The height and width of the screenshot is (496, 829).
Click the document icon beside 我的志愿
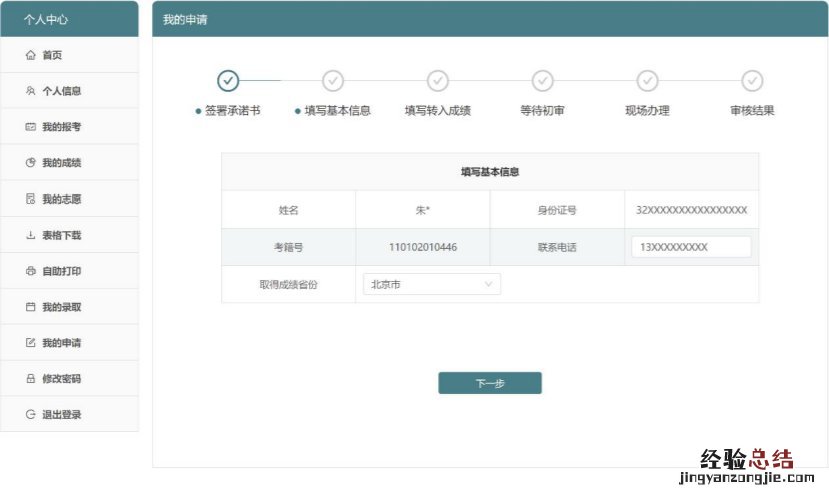(30, 199)
